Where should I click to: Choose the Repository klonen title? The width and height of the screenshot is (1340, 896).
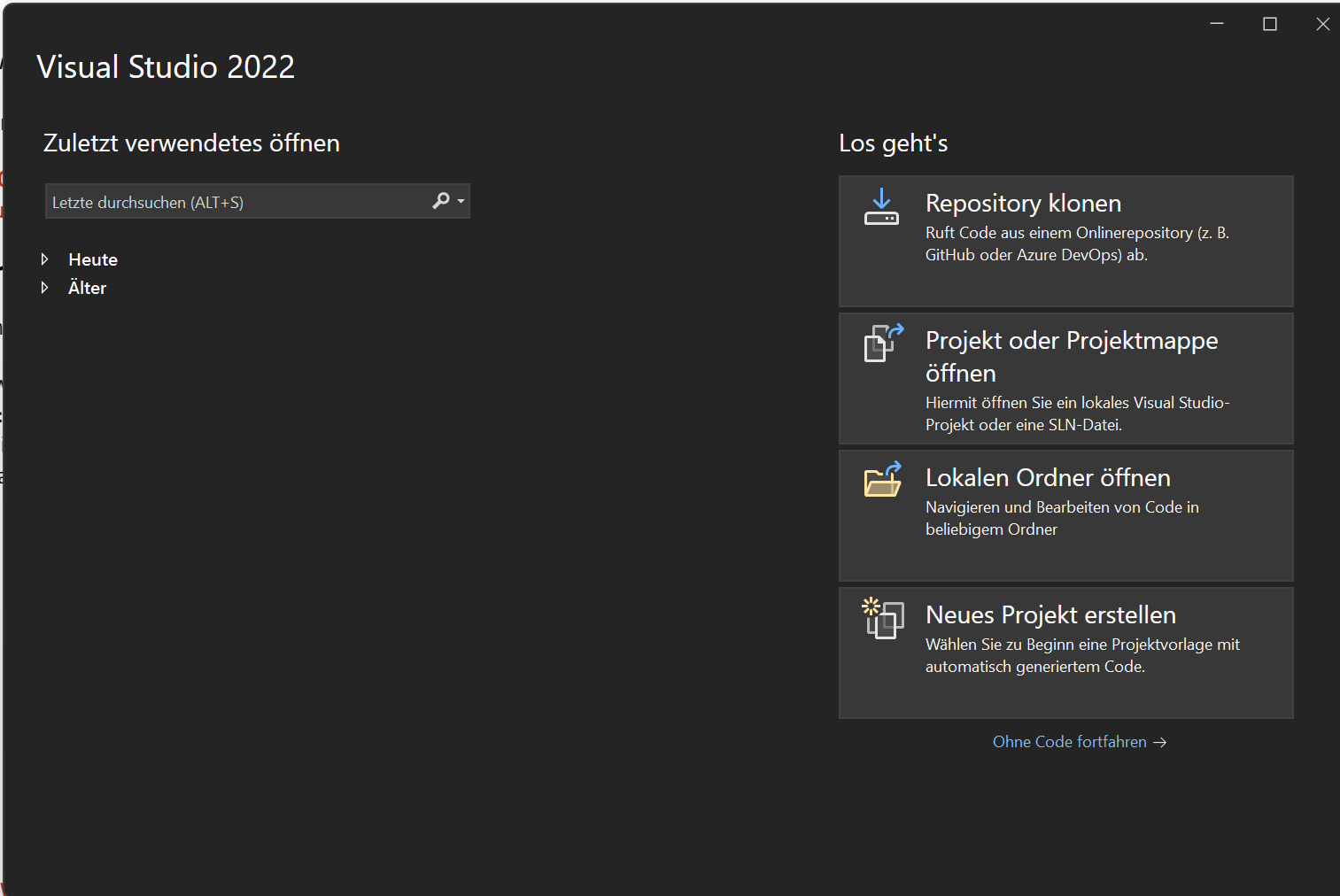coord(1023,204)
